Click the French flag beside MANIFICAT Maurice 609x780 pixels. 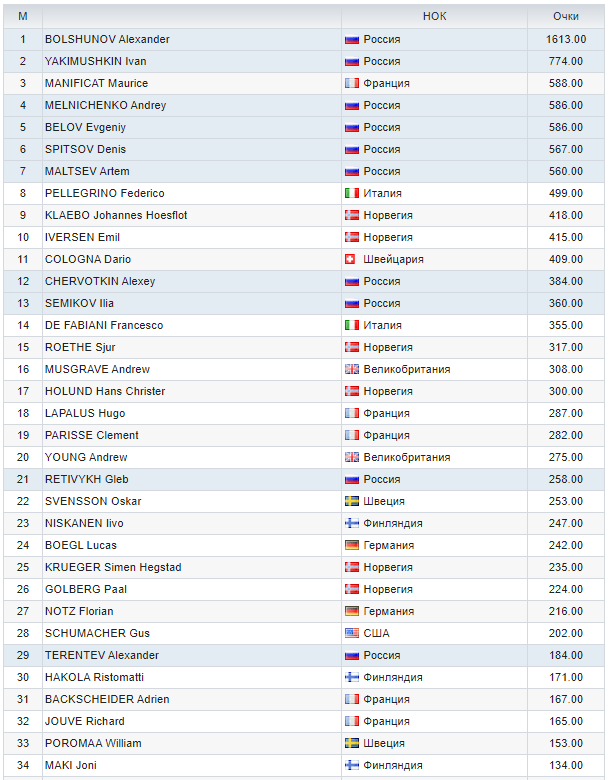[351, 83]
